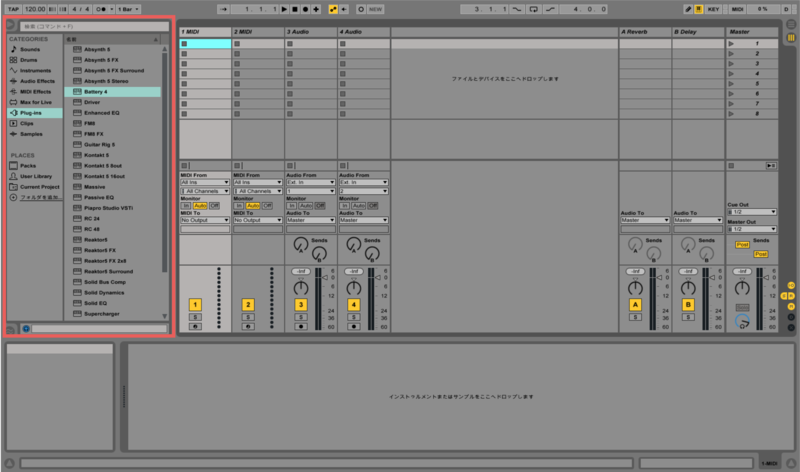Click track 3 pan knob
The image size is (800, 472).
tap(301, 288)
